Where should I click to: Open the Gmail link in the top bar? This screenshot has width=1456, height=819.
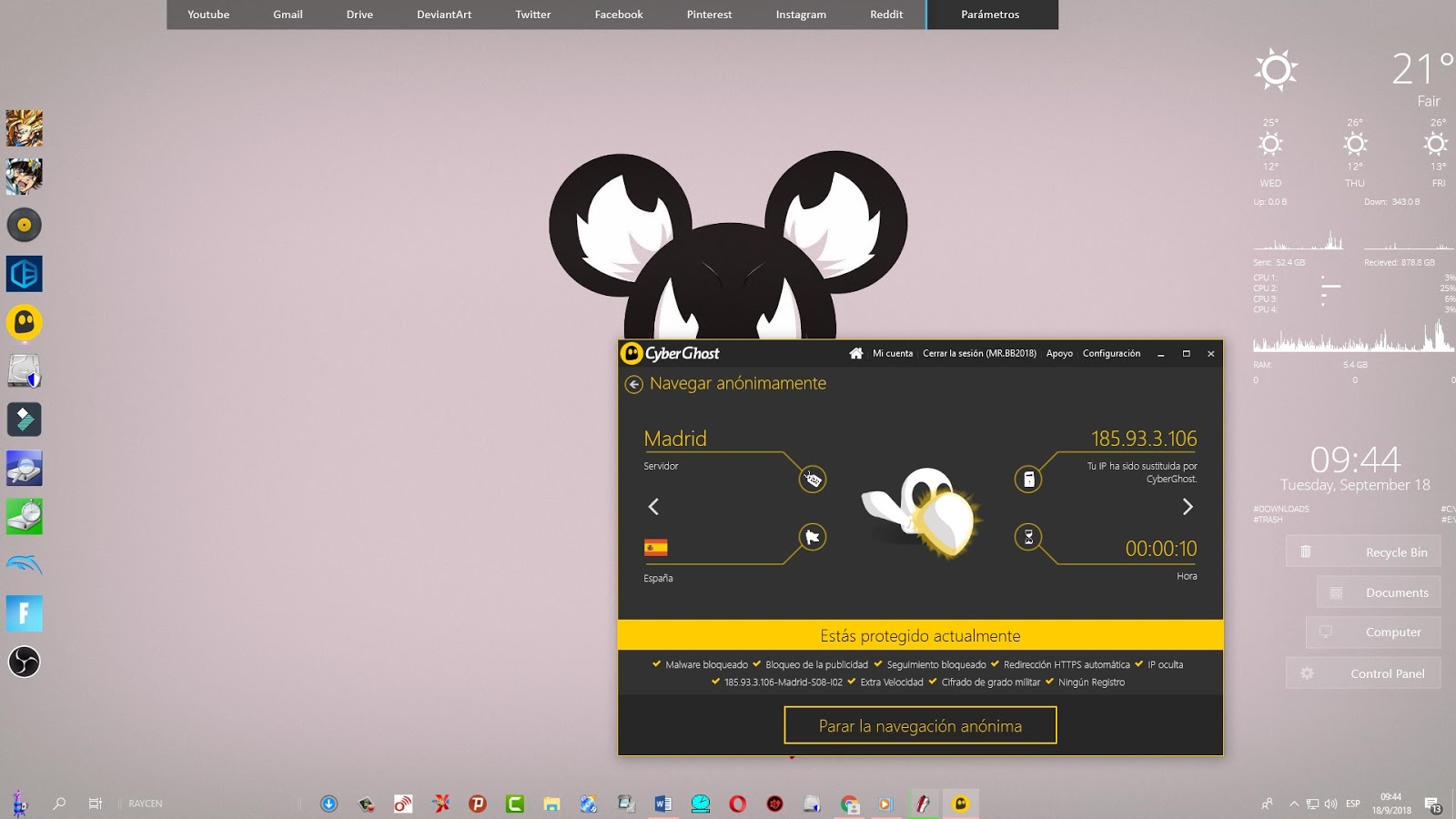288,15
